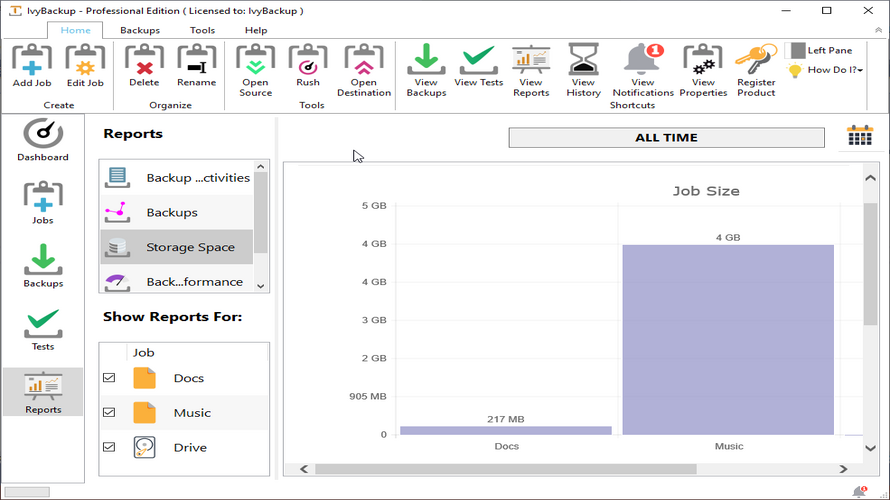890x500 pixels.
Task: Click the Open Destination icon
Action: pos(364,62)
